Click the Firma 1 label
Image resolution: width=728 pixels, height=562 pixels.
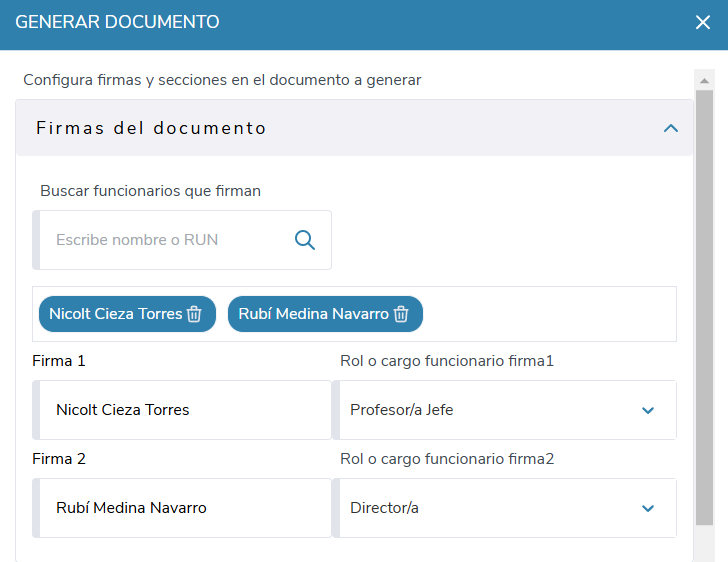pos(59,361)
